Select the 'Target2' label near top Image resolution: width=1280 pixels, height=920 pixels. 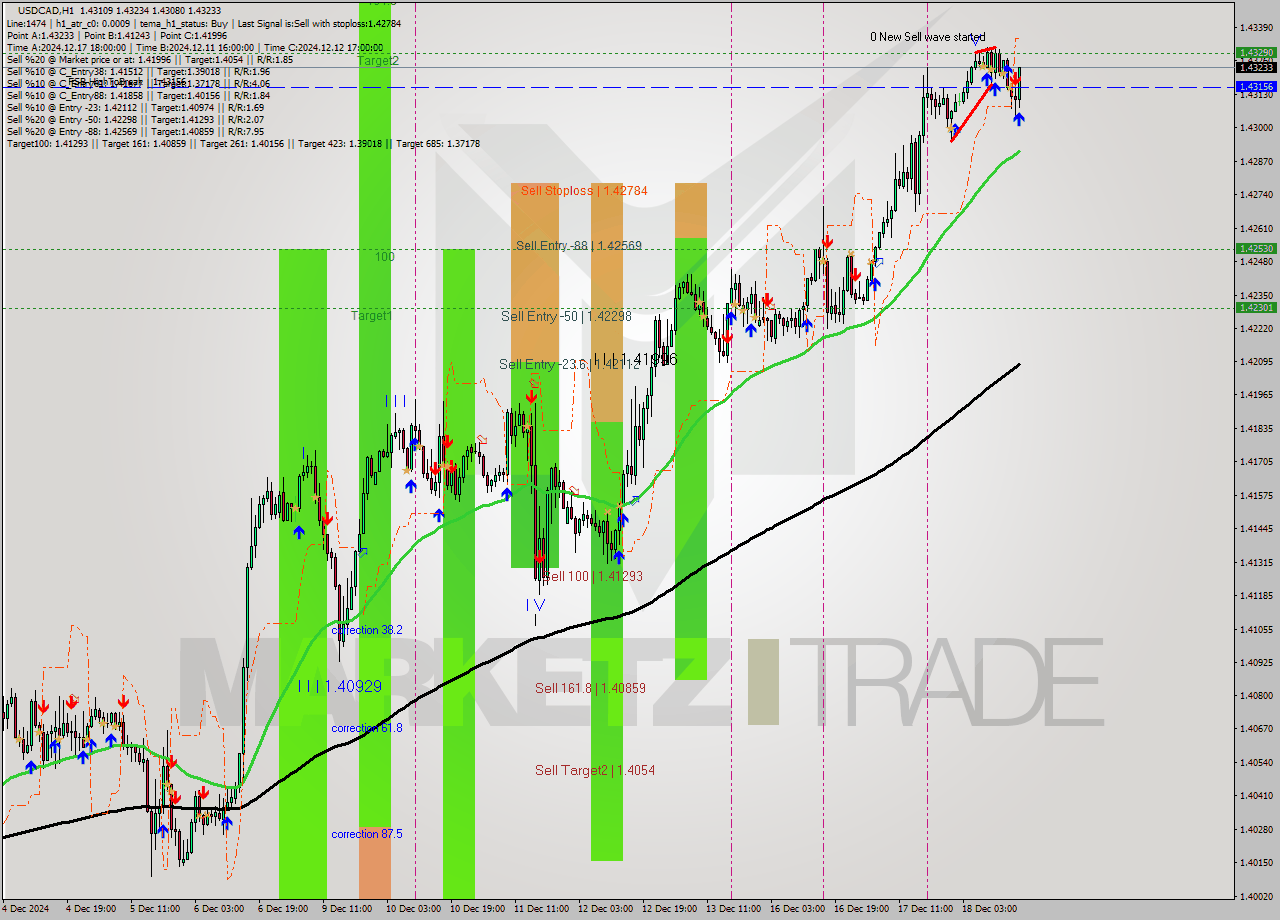(378, 60)
